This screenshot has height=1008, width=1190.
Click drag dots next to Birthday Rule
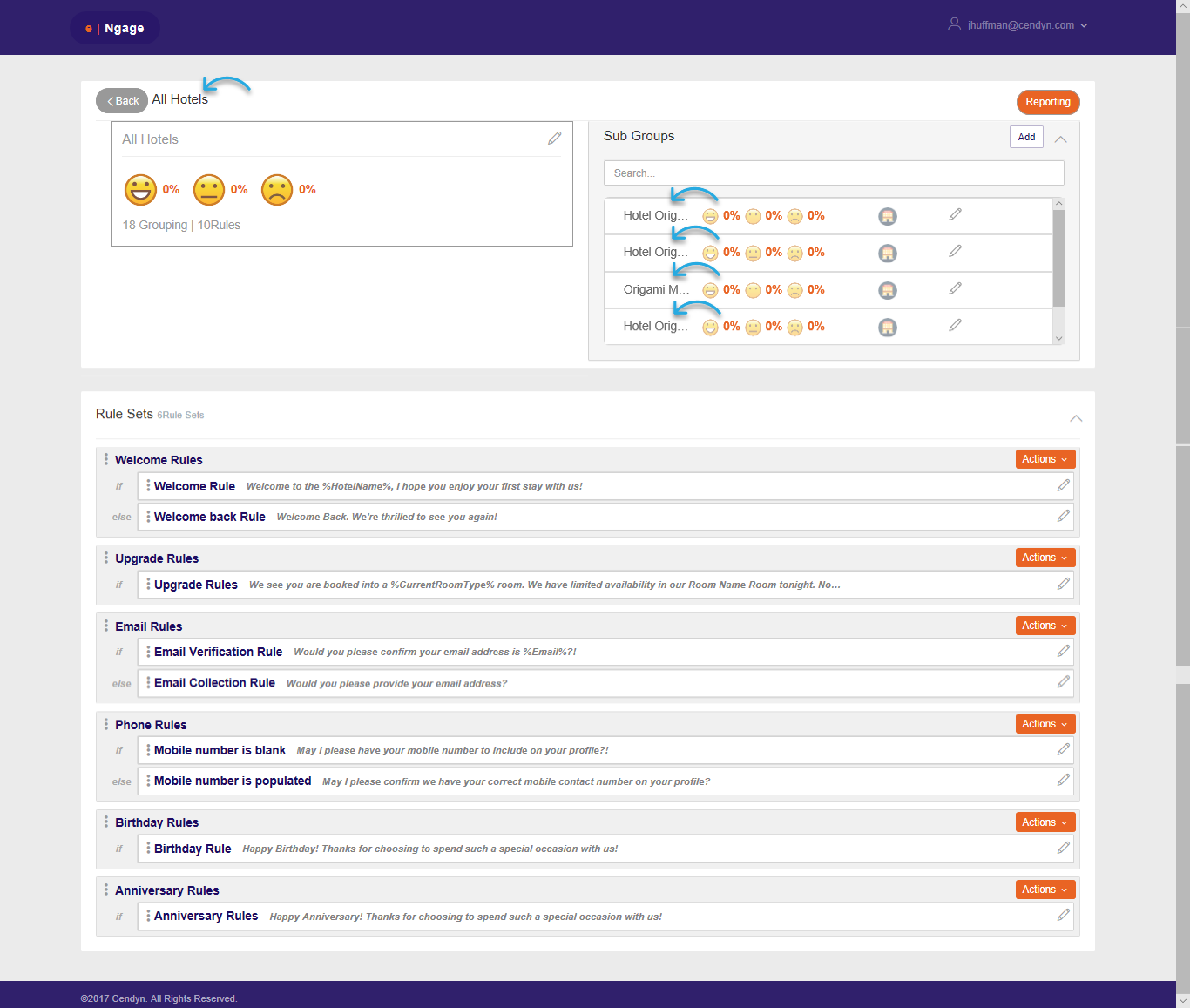148,849
